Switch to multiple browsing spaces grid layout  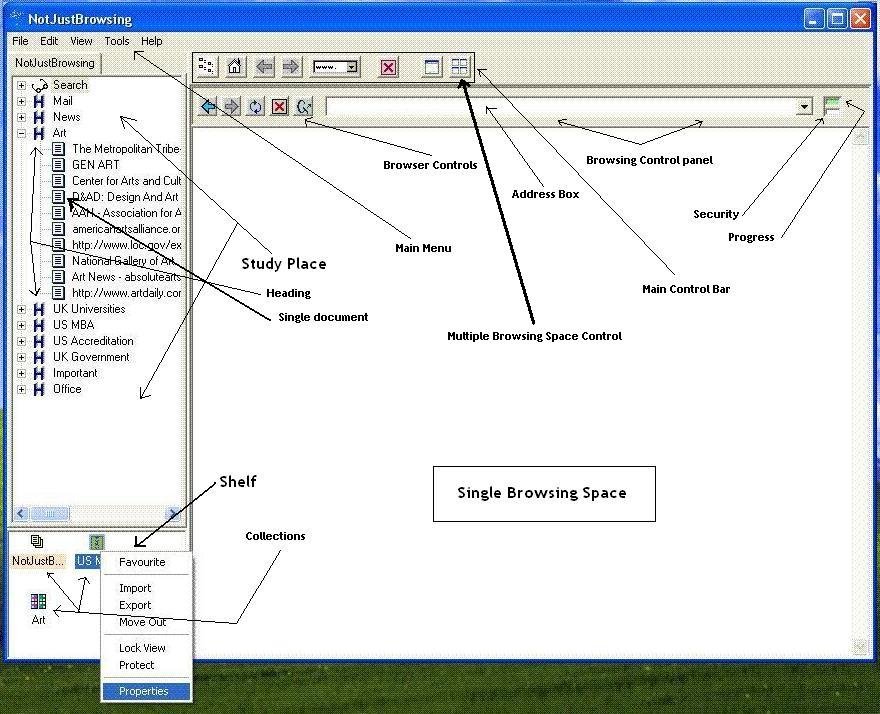[459, 67]
